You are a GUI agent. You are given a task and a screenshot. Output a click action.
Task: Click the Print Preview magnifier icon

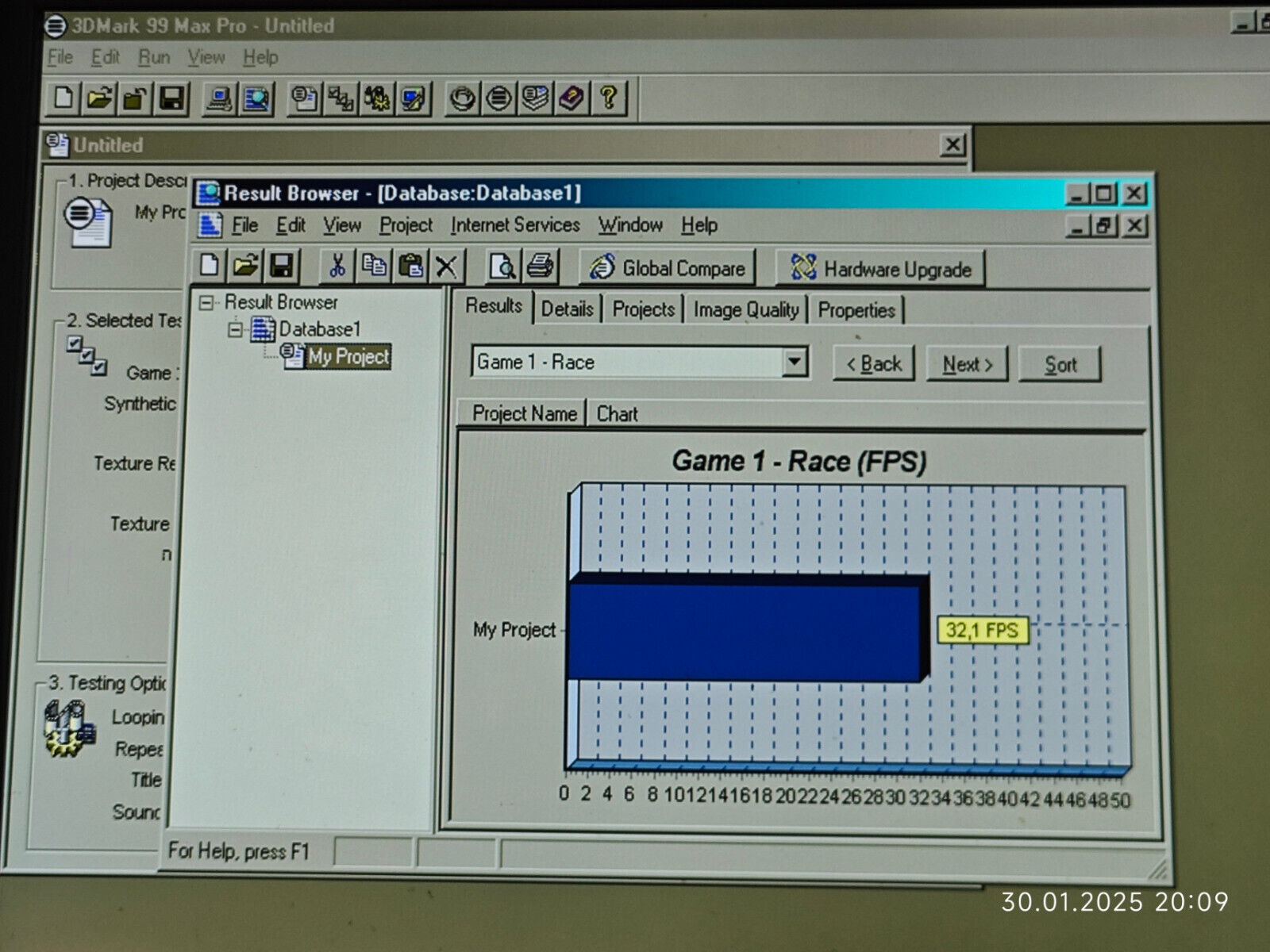[502, 267]
